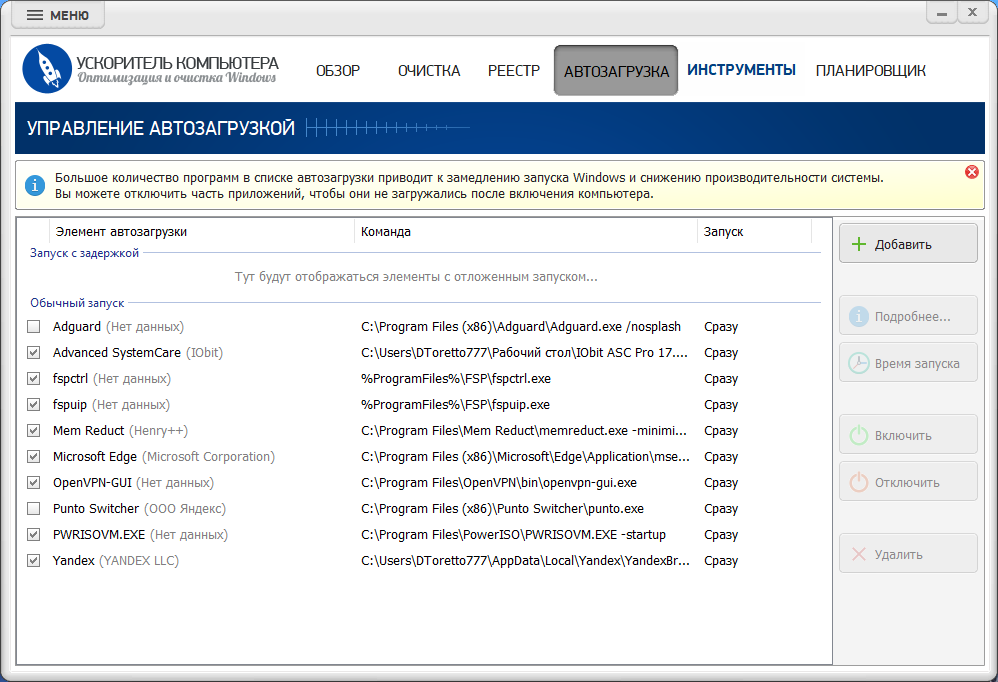Click the clock icon for launch time
This screenshot has width=998, height=682.
[x=859, y=363]
